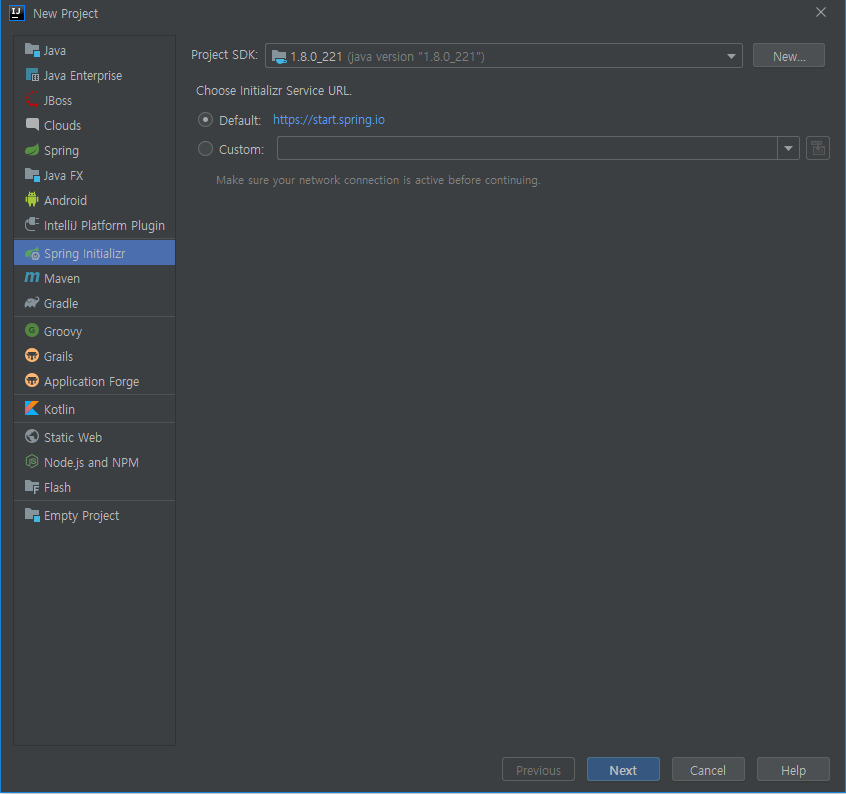Click the Java FX folder icon

coord(32,175)
